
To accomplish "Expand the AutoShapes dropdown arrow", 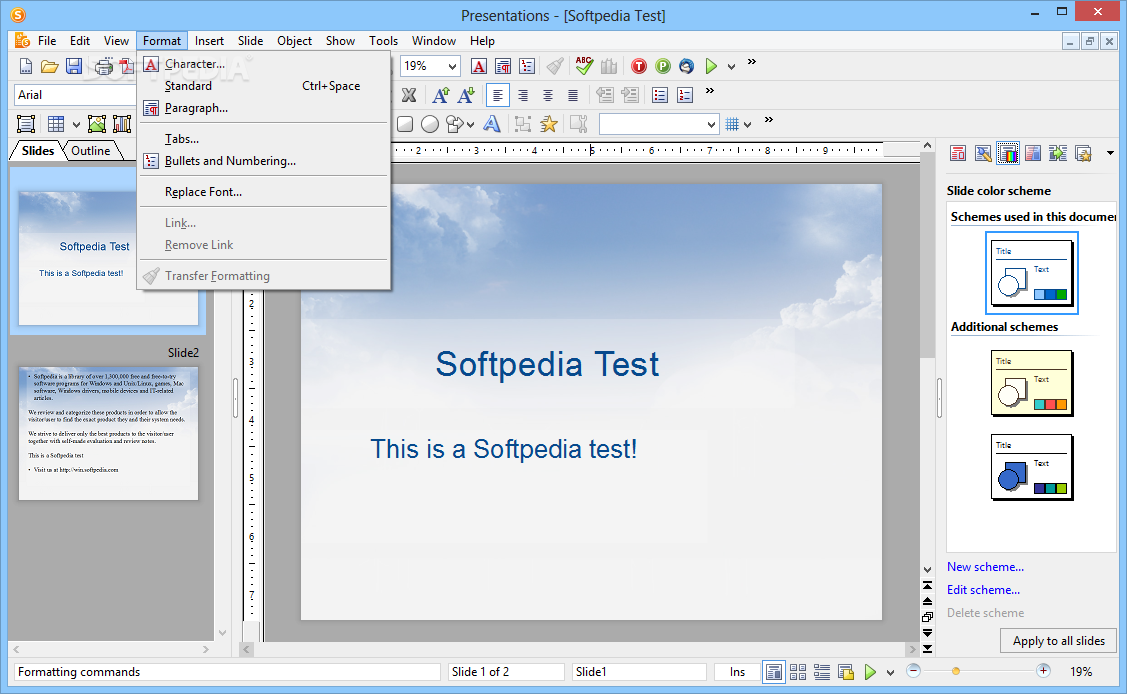I will pos(470,125).
